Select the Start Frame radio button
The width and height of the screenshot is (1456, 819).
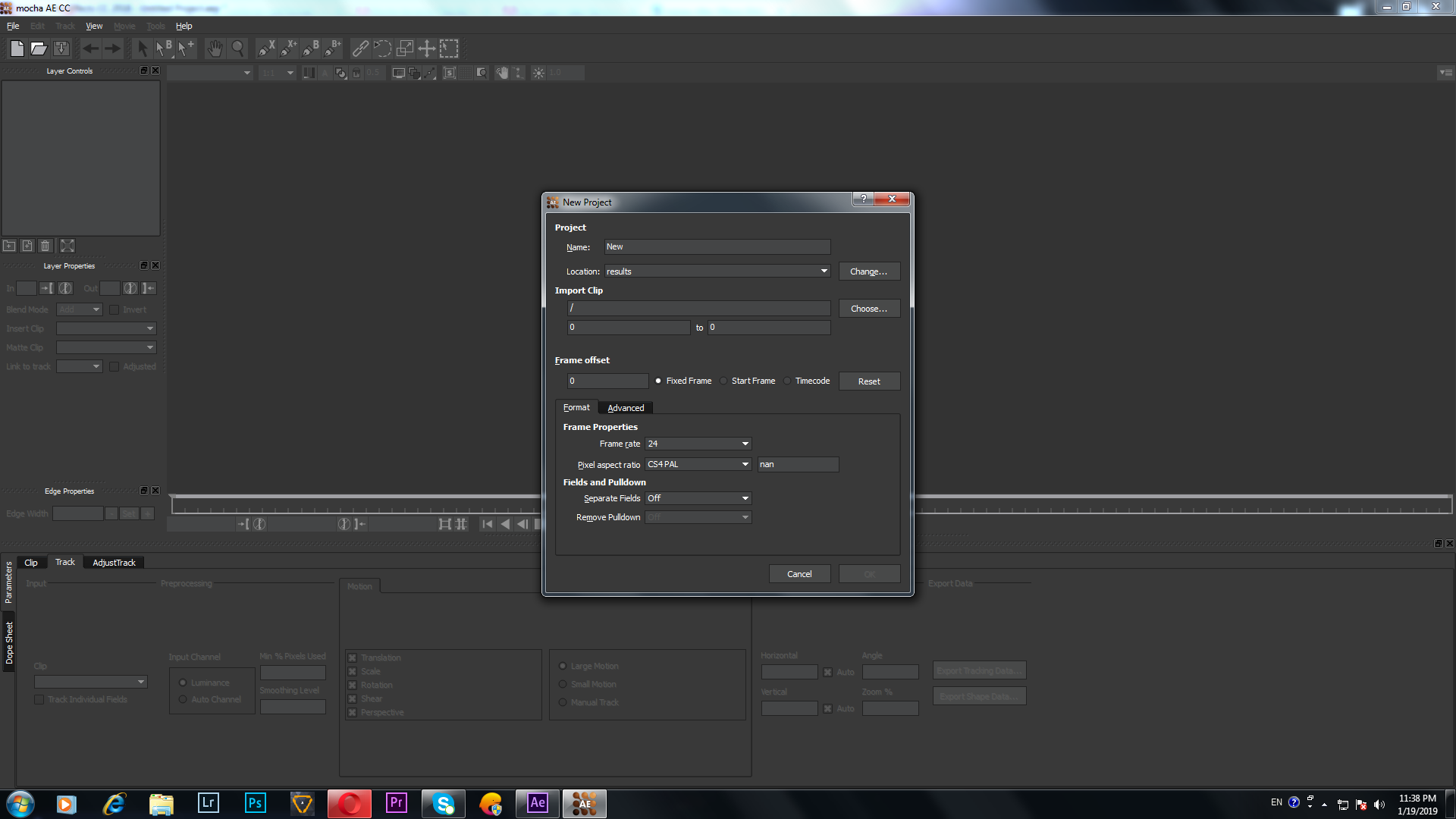[723, 381]
